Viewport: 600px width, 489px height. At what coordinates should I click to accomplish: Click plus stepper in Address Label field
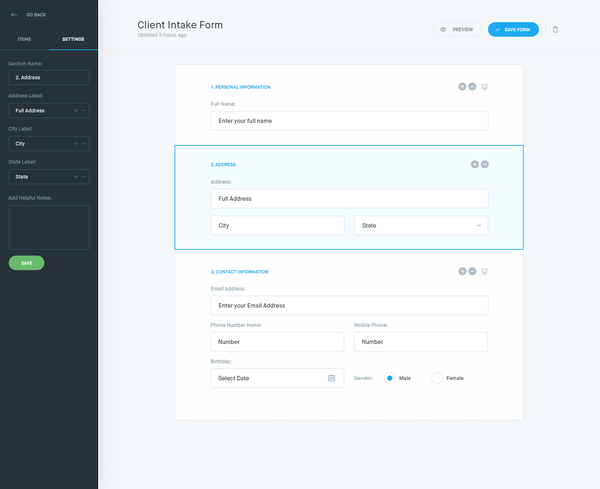[76, 111]
